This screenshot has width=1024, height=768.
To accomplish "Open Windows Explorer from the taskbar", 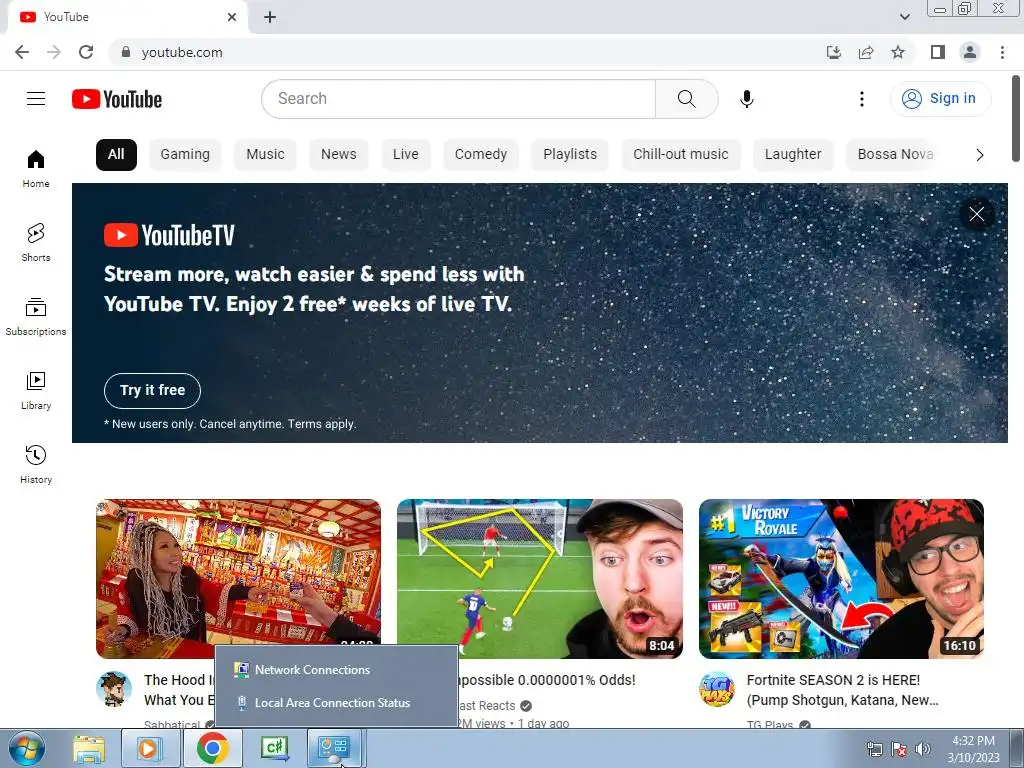I will point(89,749).
